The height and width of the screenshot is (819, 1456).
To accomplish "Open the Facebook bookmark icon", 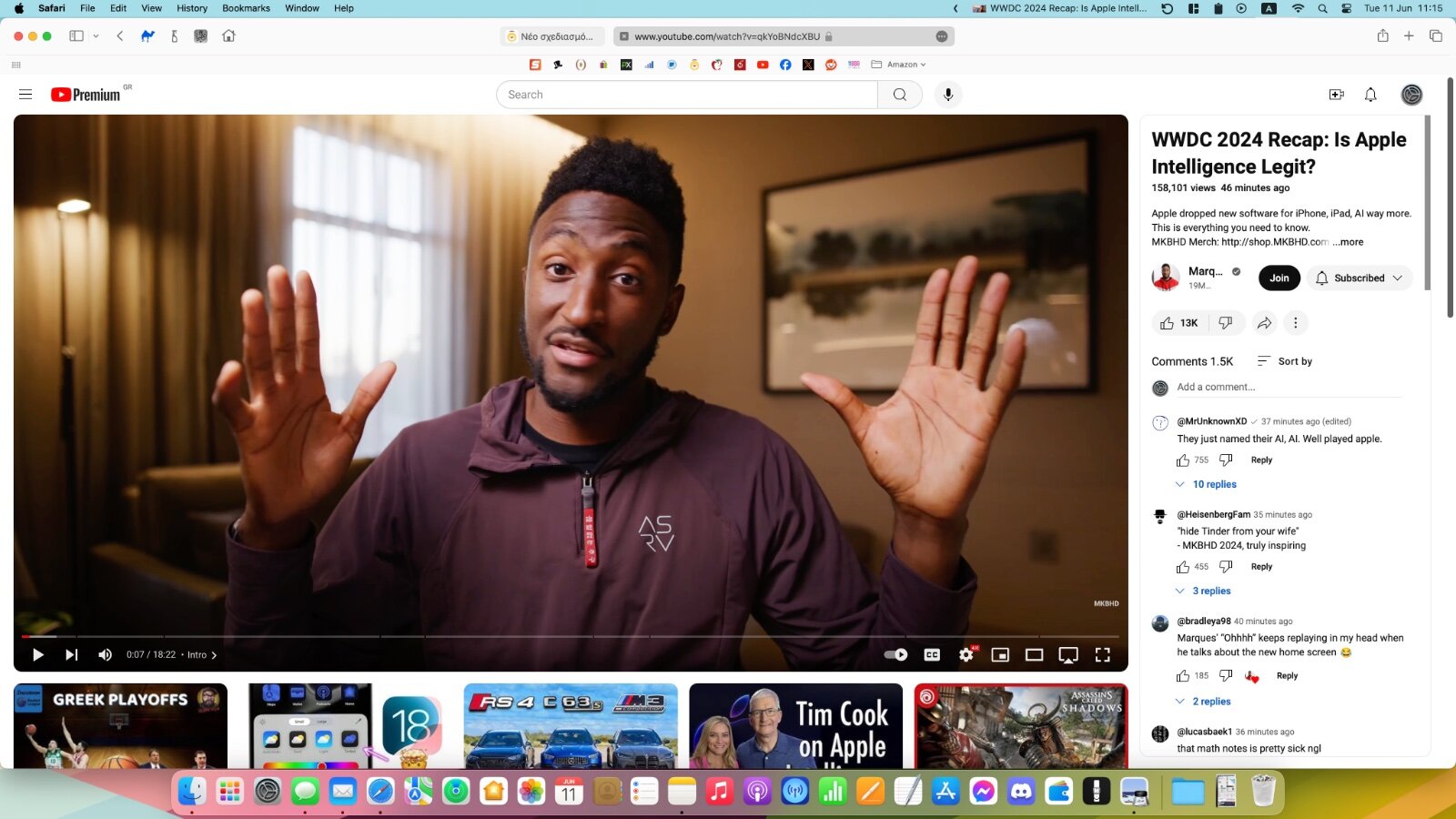I will coord(785,65).
